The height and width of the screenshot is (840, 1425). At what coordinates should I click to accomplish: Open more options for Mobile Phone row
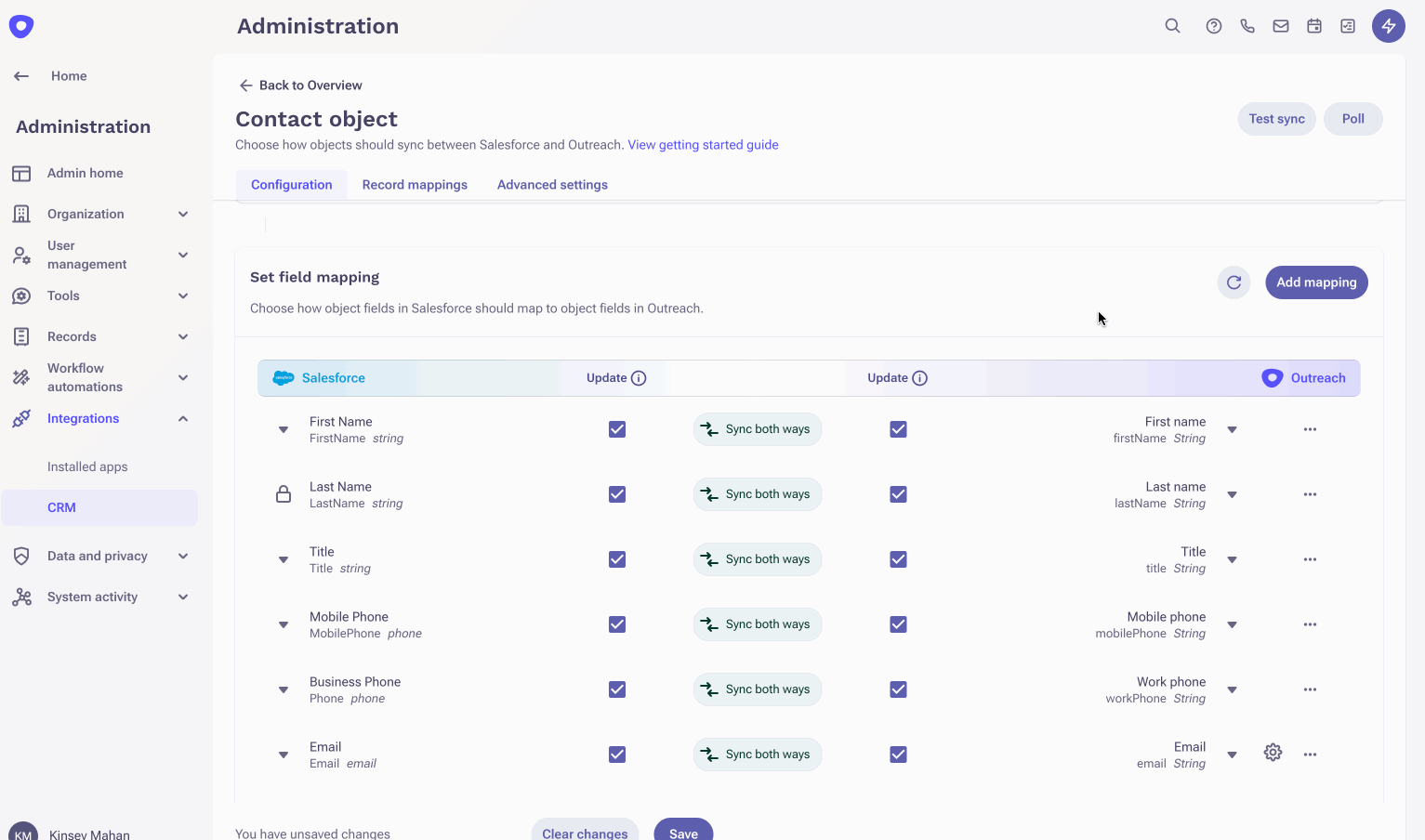pyautogui.click(x=1311, y=624)
